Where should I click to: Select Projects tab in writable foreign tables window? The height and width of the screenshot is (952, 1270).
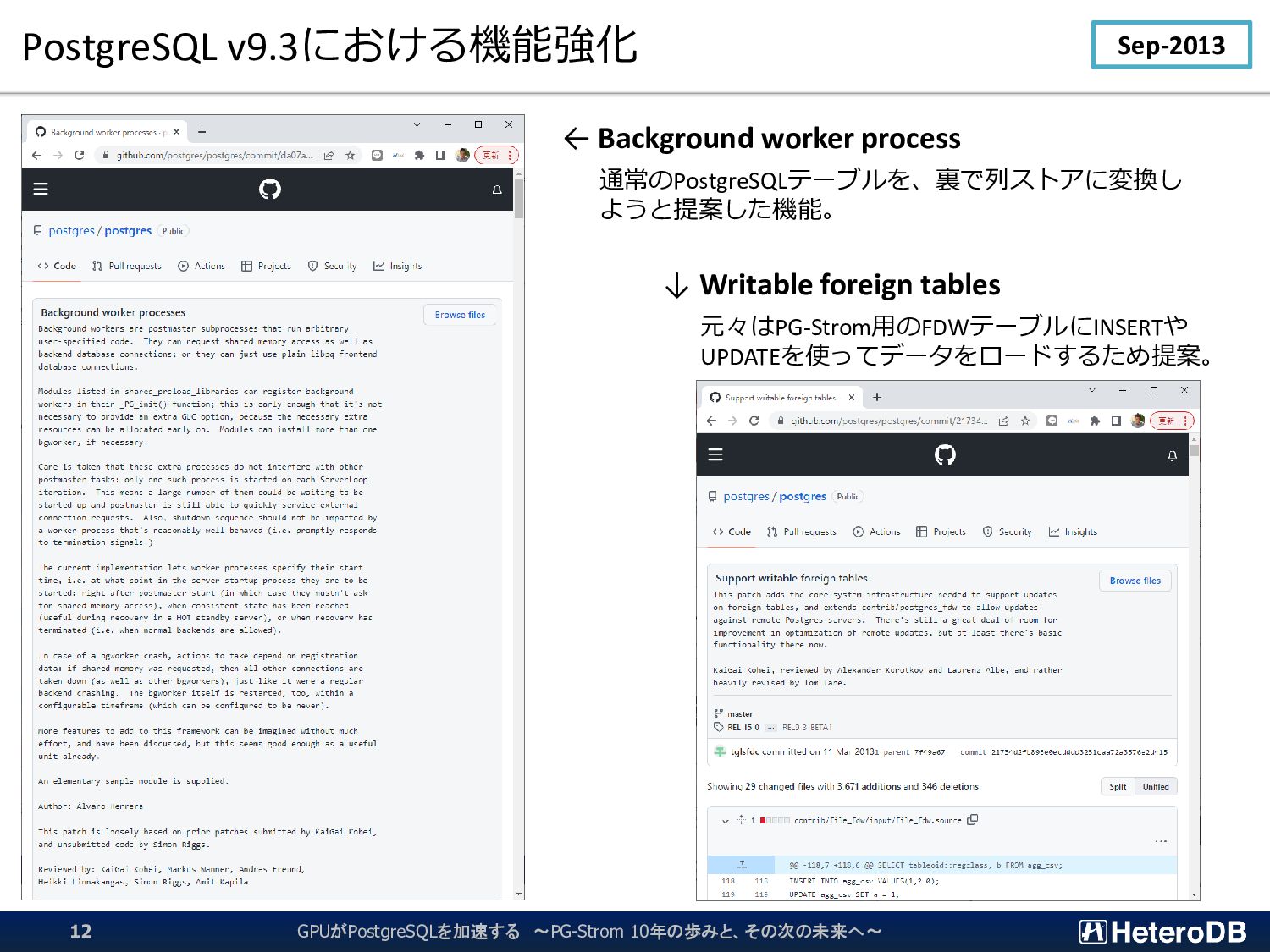[x=941, y=531]
